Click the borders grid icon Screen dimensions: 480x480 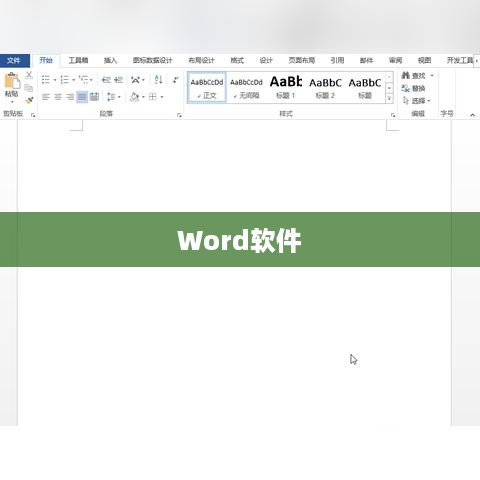pyautogui.click(x=153, y=97)
